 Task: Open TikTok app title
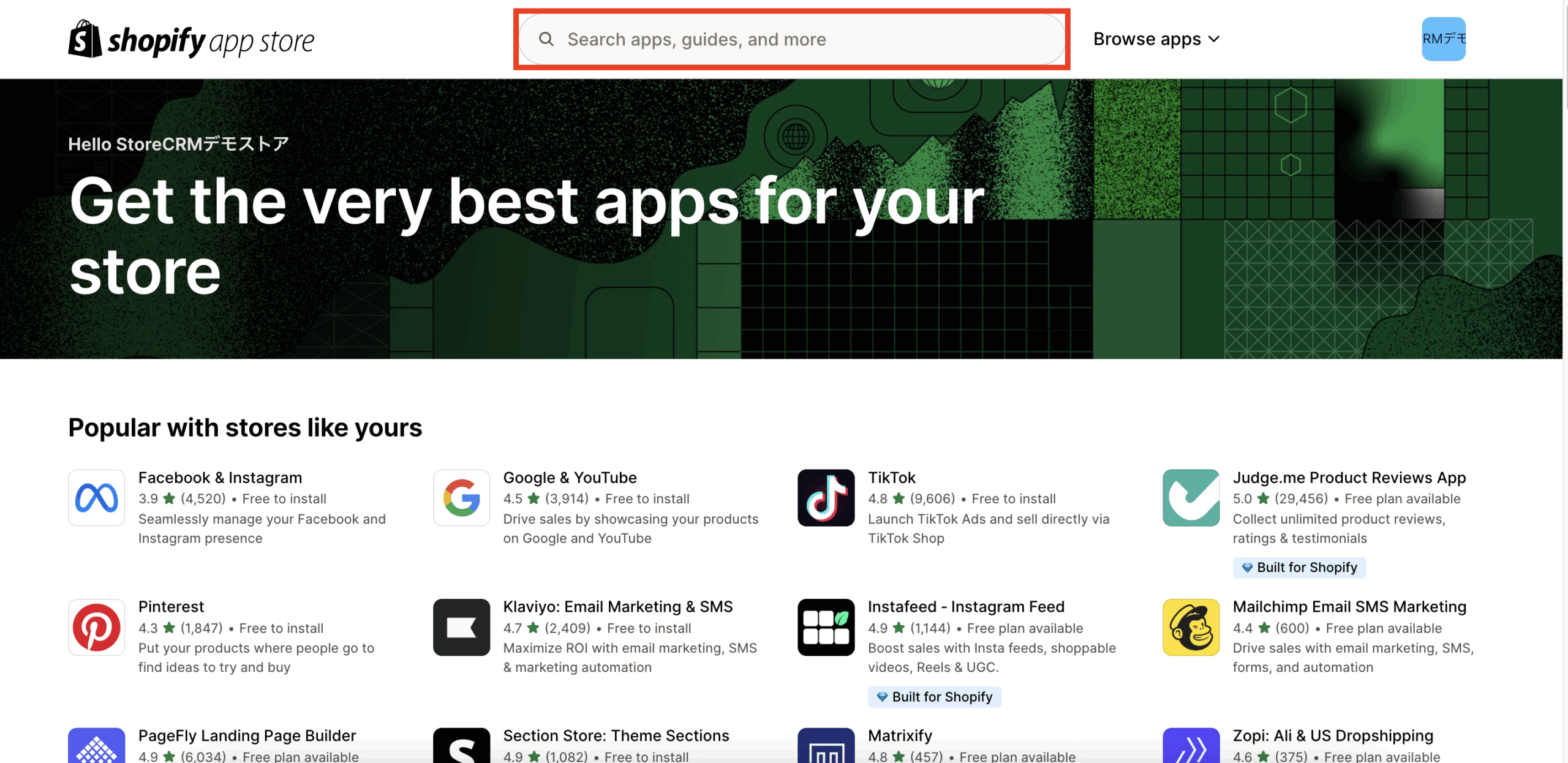tap(891, 478)
